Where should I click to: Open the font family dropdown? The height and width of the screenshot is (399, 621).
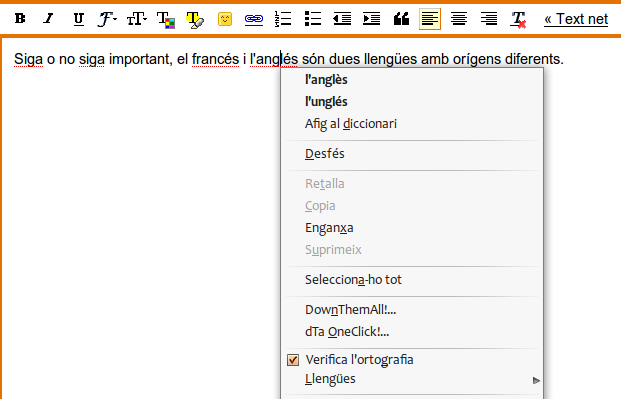107,19
